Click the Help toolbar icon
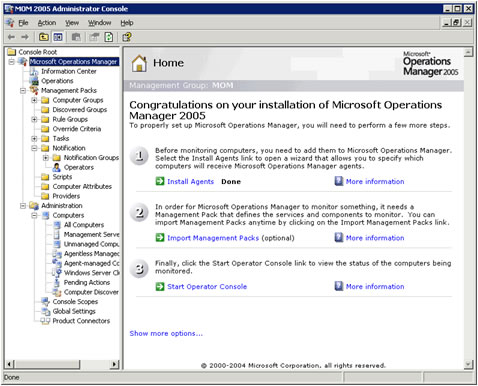 tap(127, 37)
